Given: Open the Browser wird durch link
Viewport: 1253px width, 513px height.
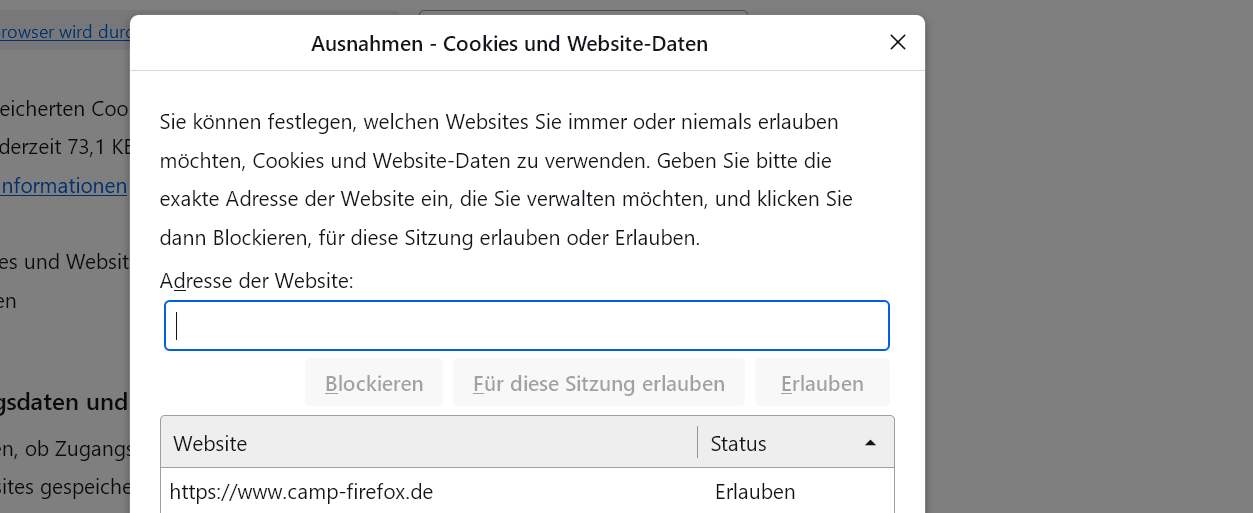Looking at the screenshot, I should click(x=66, y=31).
